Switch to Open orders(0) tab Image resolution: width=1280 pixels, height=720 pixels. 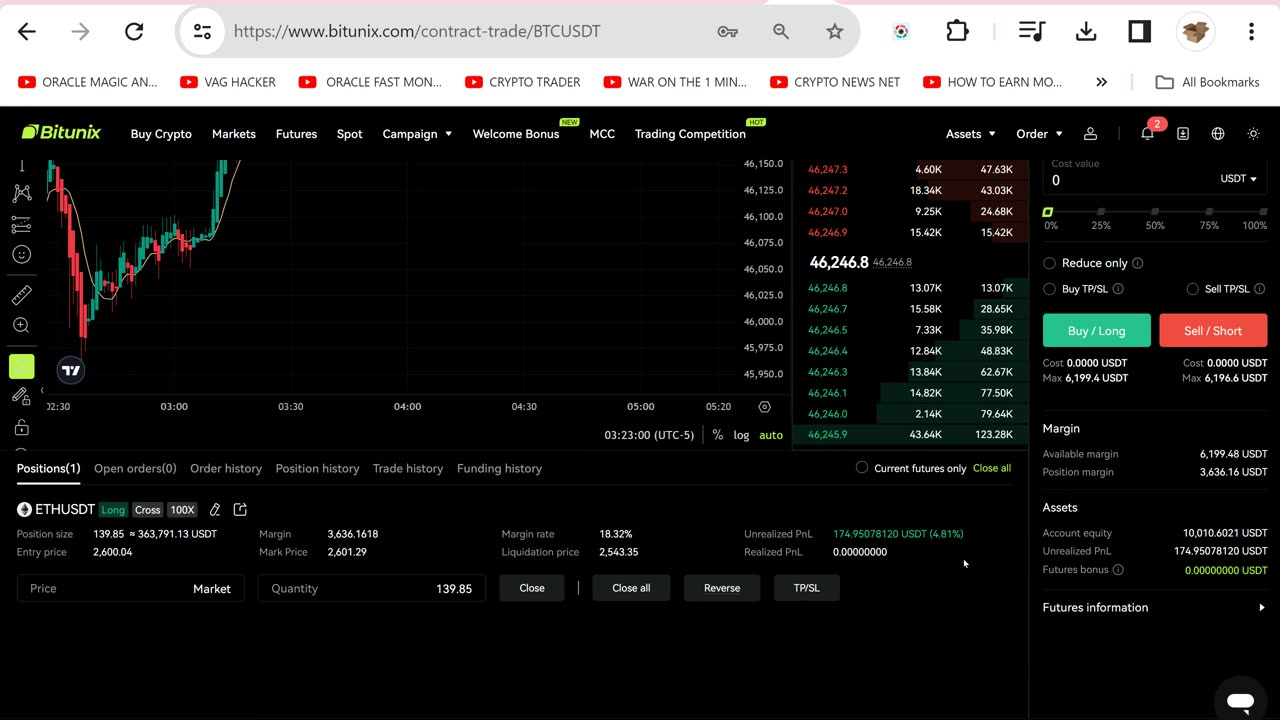point(135,468)
